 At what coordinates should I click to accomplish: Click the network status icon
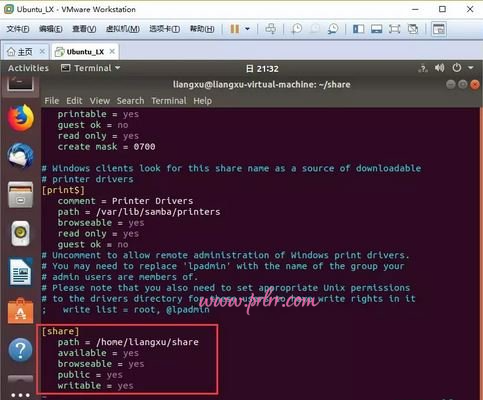[423, 68]
